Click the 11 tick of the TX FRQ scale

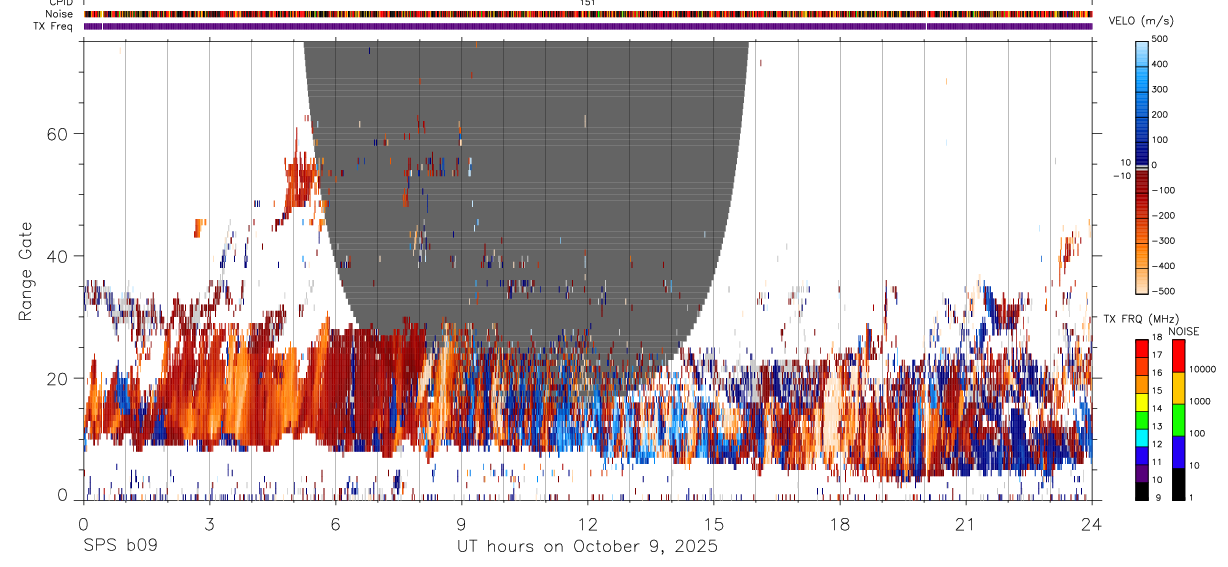[x=1159, y=462]
